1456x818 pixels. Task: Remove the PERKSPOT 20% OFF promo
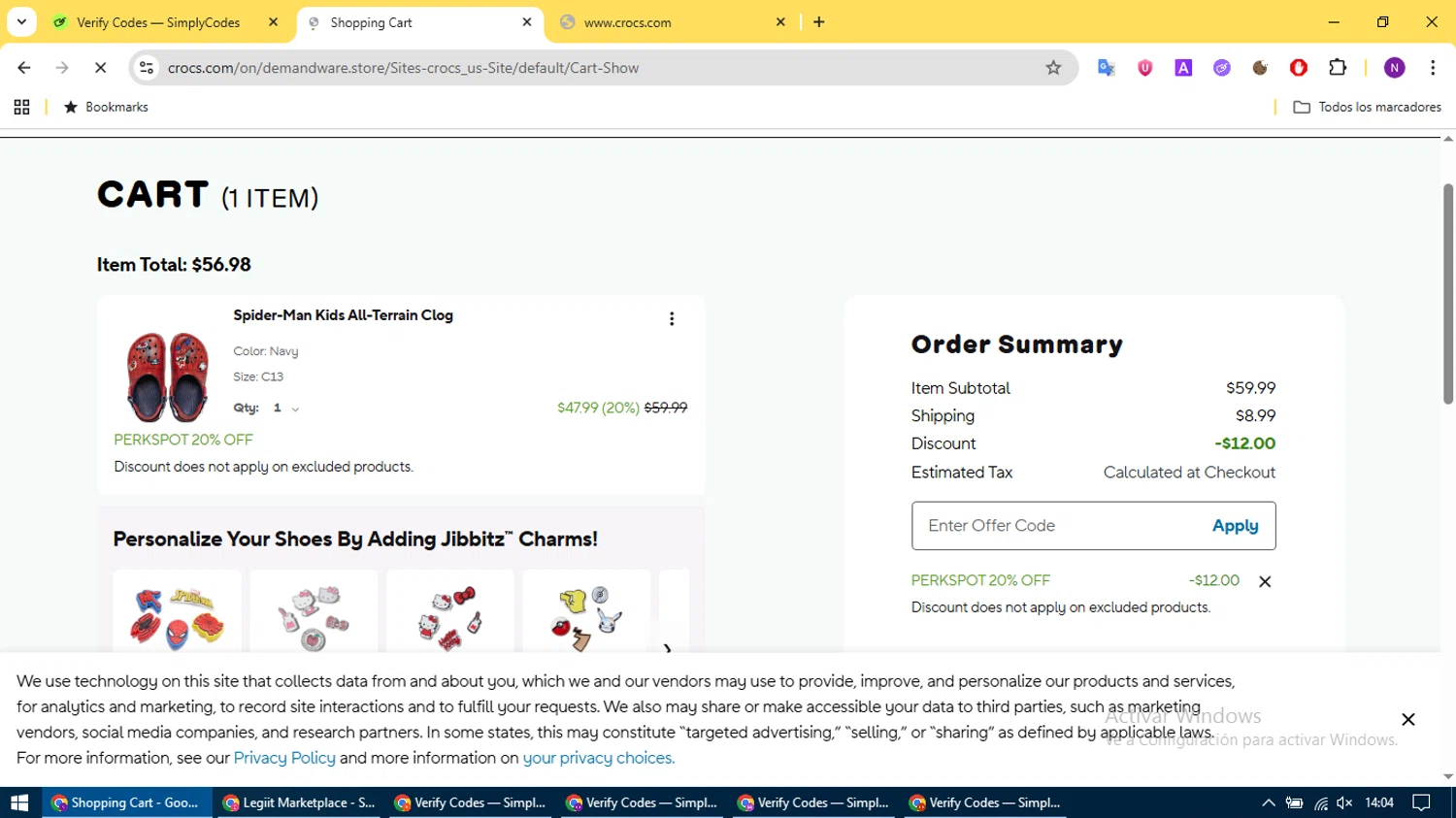click(x=1265, y=582)
